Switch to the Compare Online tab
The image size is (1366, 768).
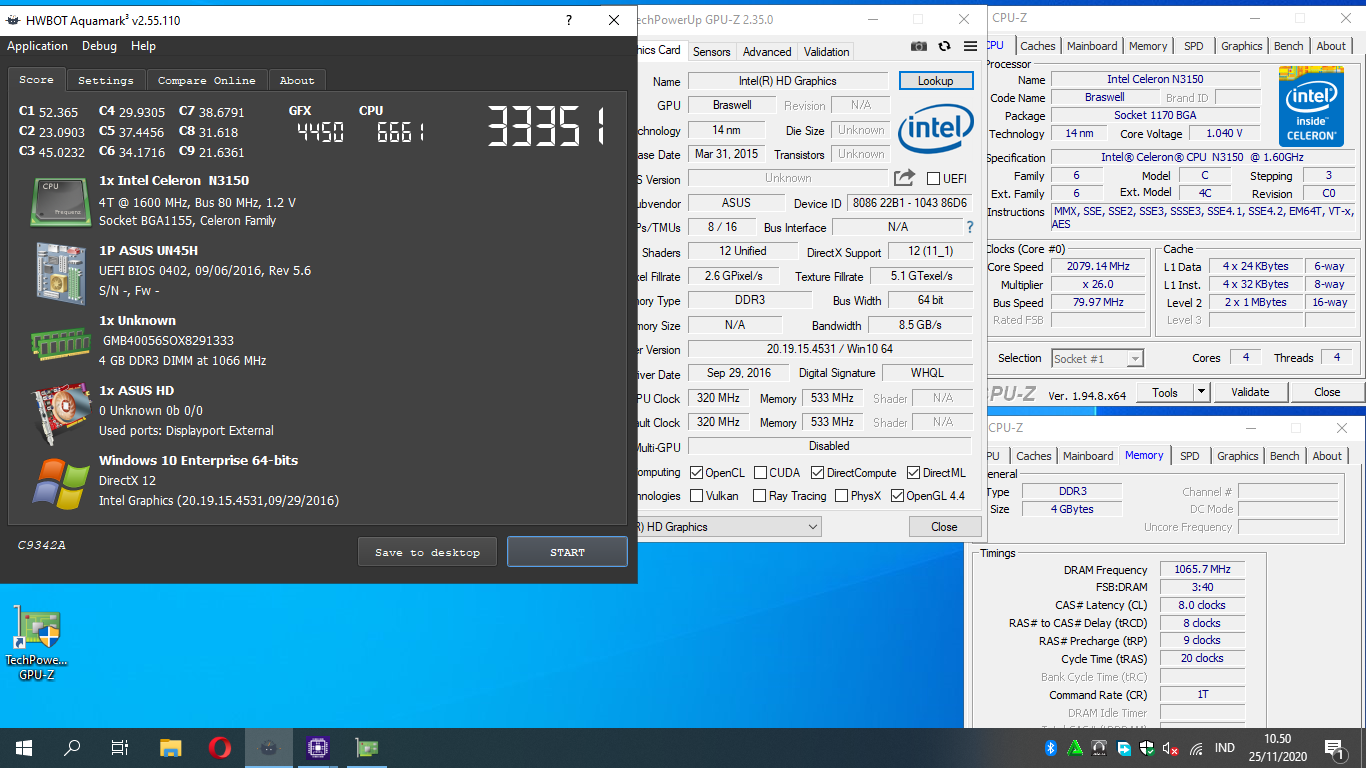[x=206, y=80]
